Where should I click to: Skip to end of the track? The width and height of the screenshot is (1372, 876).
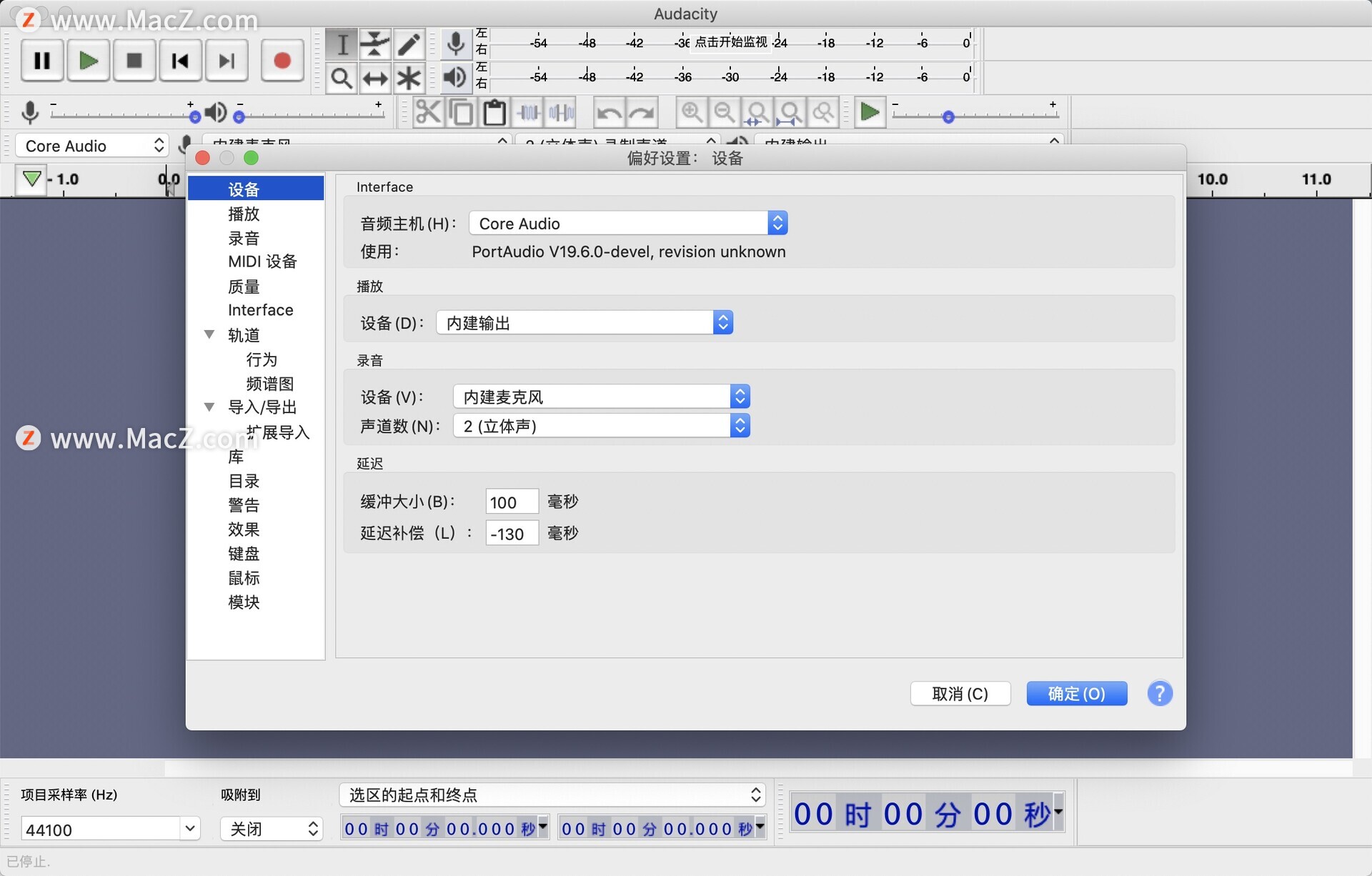227,61
